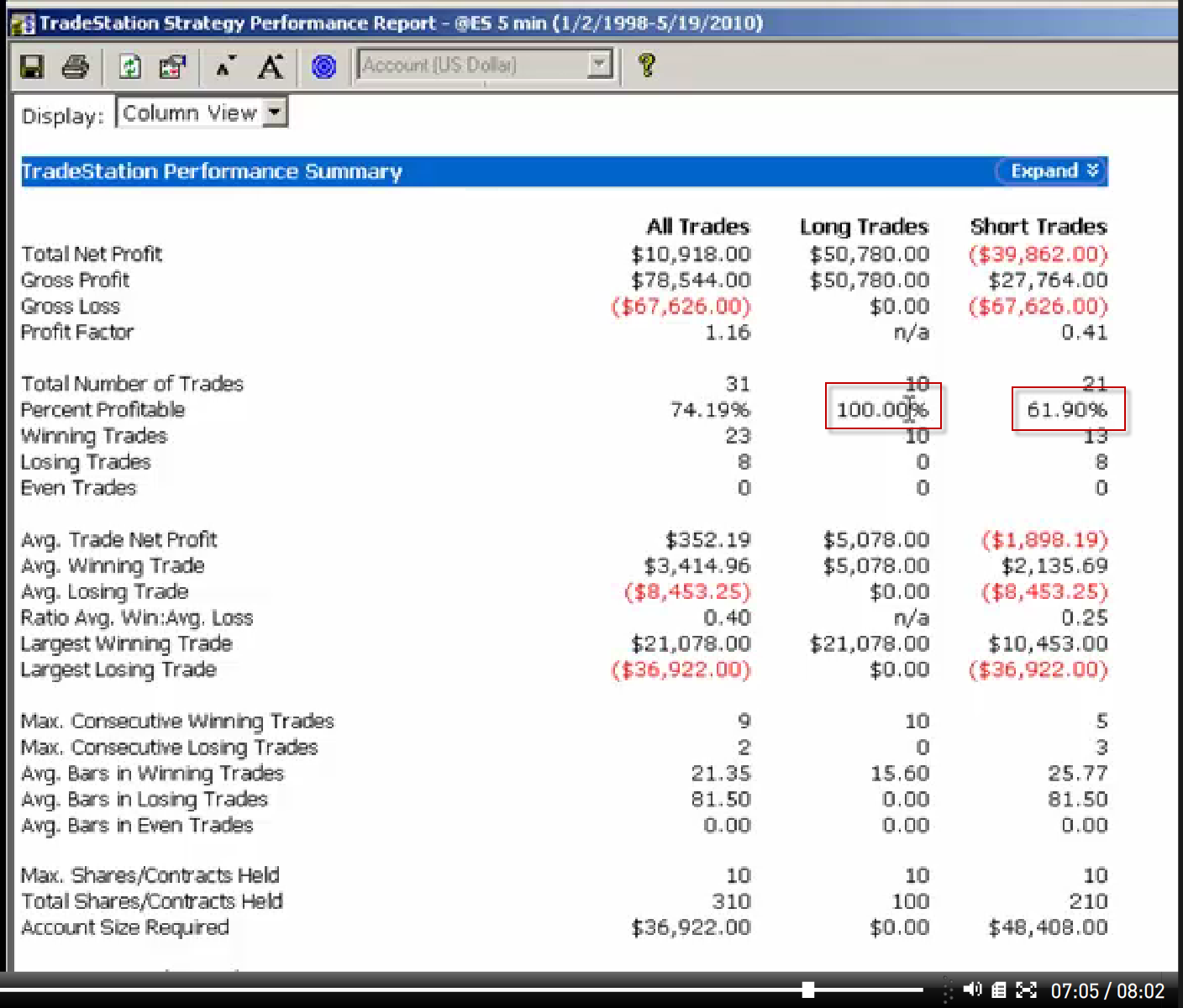Select the Avg. Trade Net Profit label

(118, 539)
